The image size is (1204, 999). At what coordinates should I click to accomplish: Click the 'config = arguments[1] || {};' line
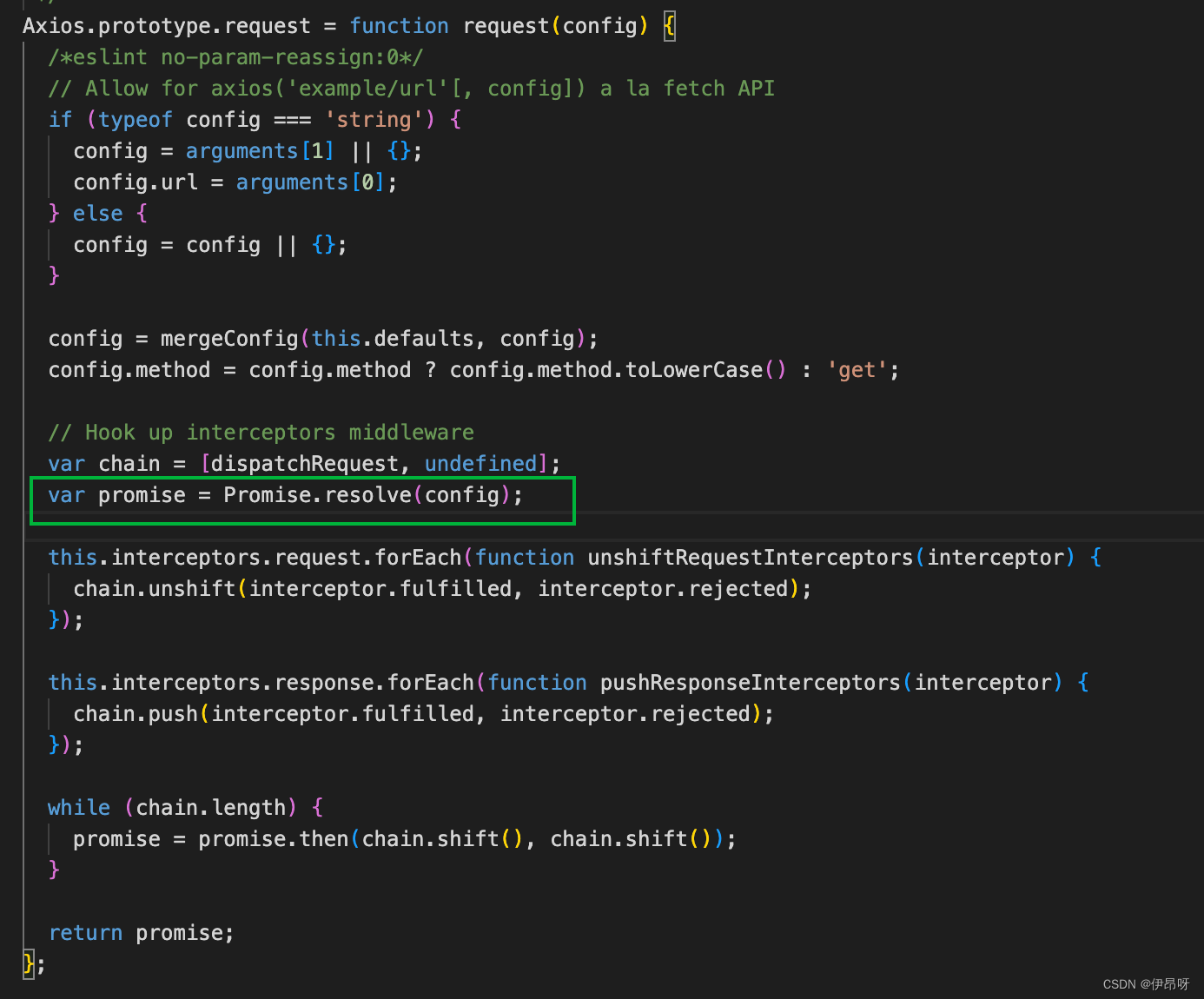248,151
